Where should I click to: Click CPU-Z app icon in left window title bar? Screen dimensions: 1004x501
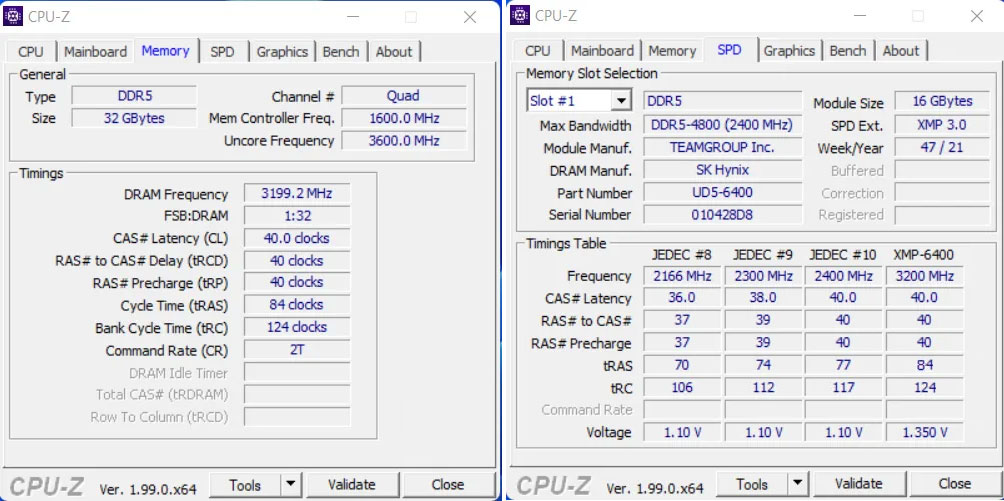point(13,16)
